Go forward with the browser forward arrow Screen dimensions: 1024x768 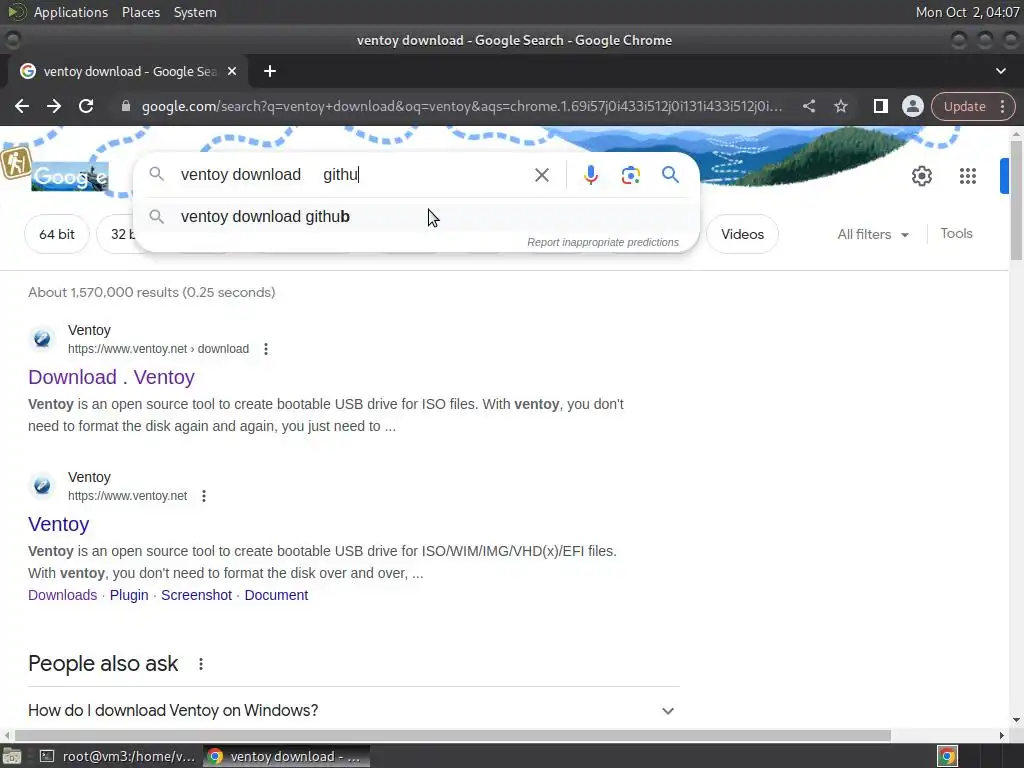[x=54, y=106]
